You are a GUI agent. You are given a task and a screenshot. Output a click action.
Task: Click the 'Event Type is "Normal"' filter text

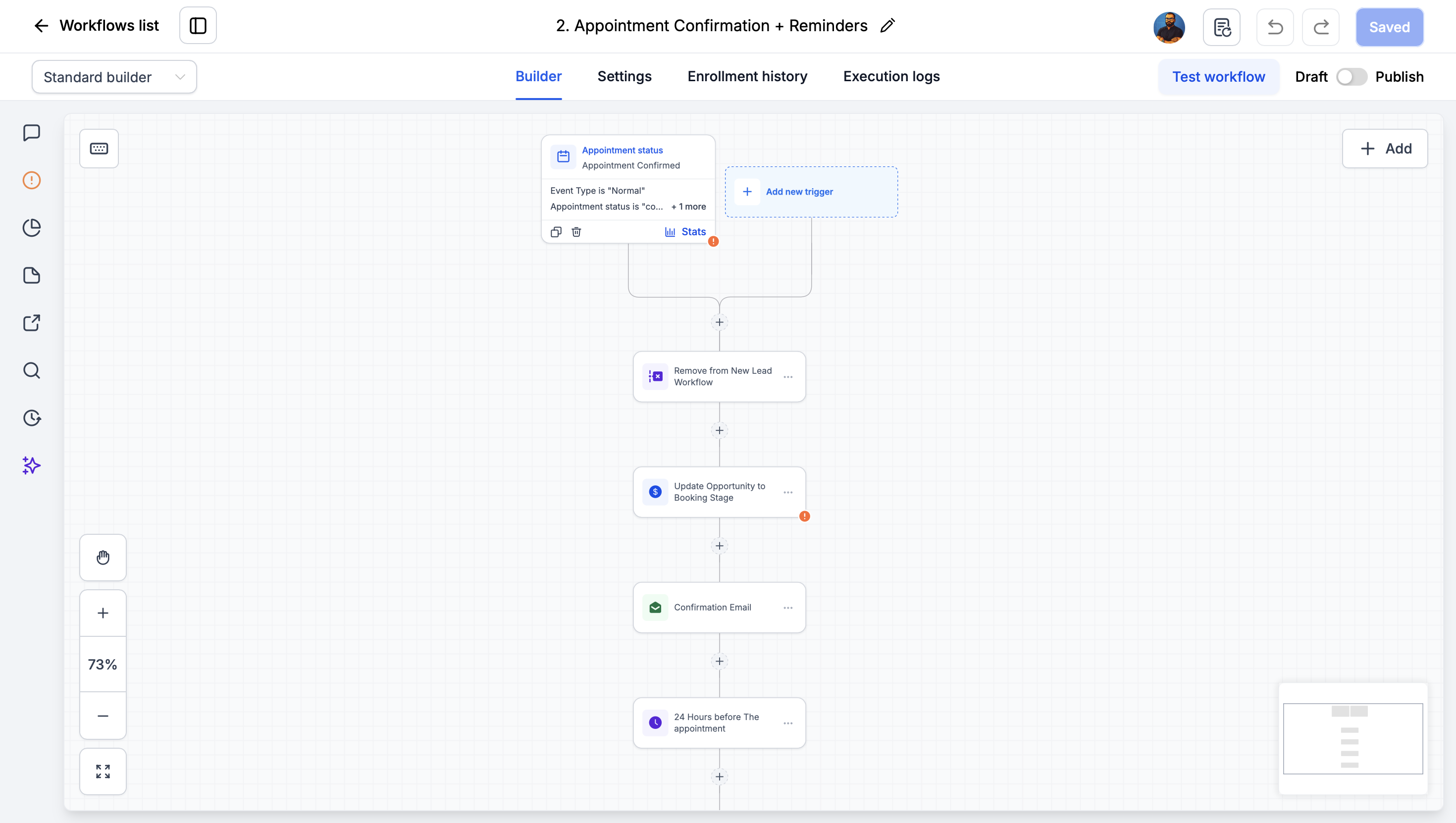coord(597,191)
